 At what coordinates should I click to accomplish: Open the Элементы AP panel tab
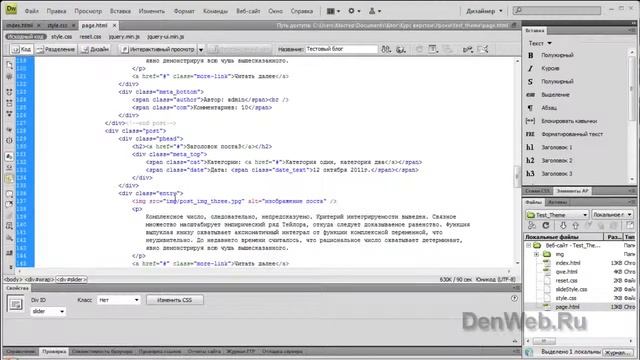[x=572, y=191]
